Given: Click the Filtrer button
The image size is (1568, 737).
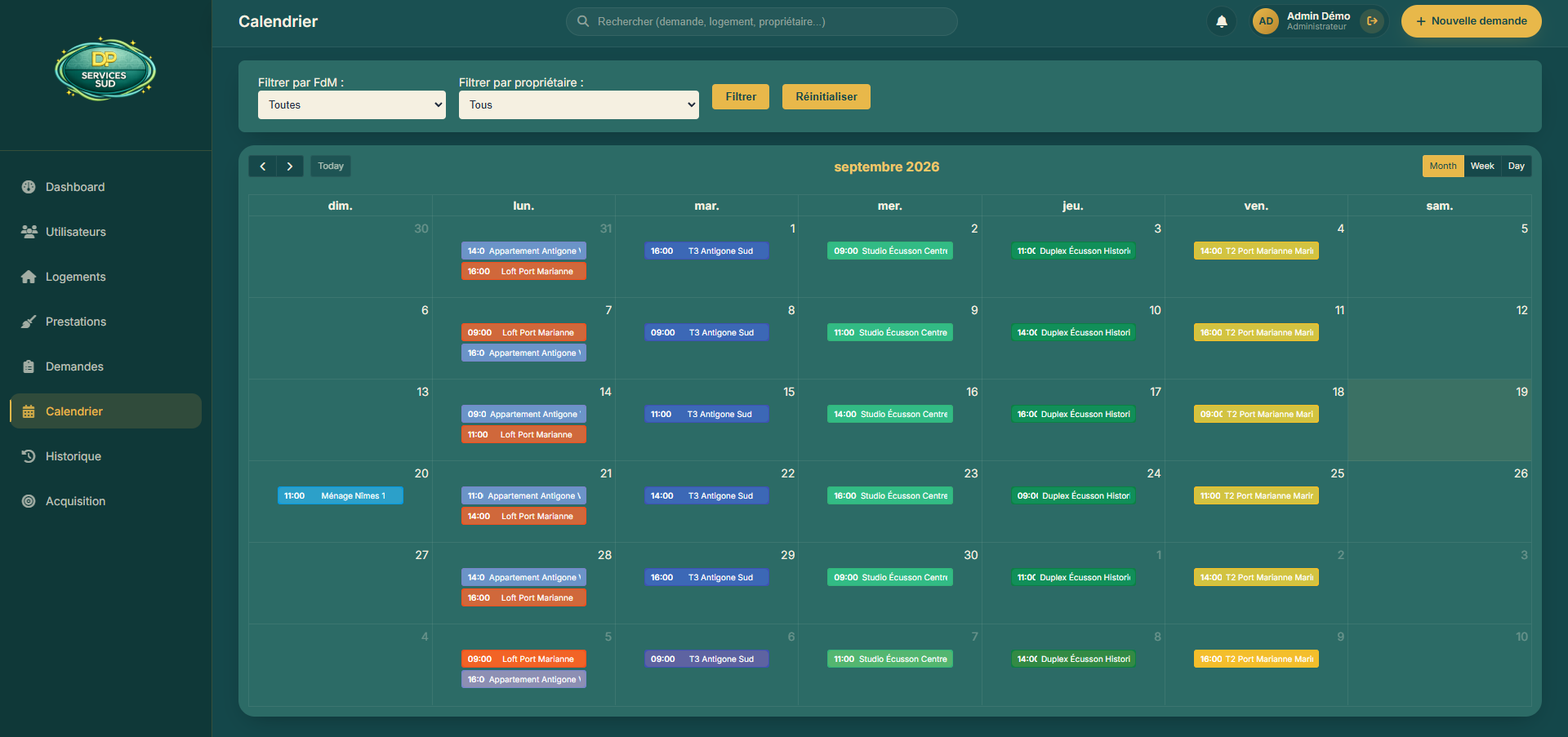Looking at the screenshot, I should pyautogui.click(x=741, y=96).
